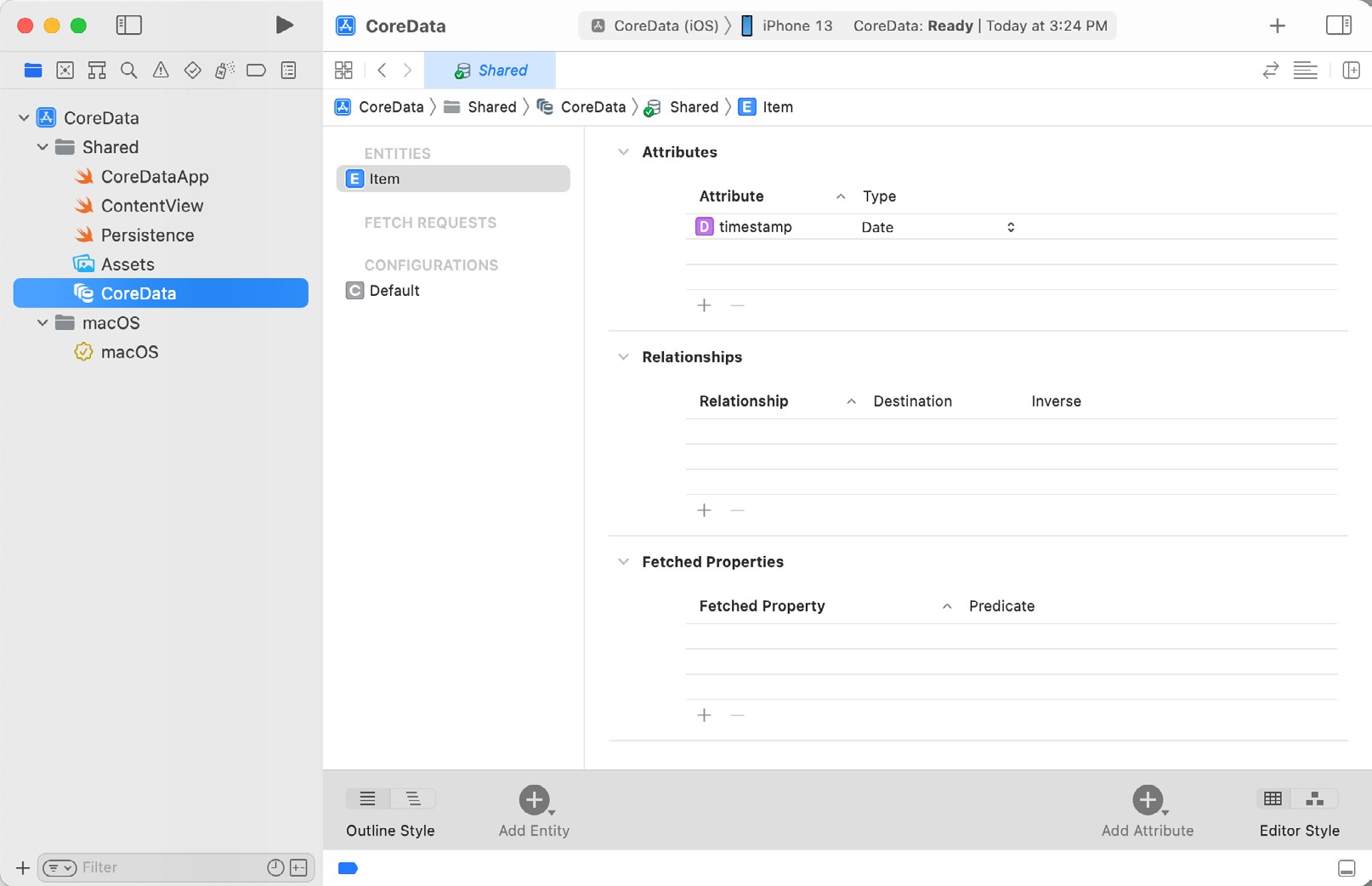1372x886 pixels.
Task: Add fetched property with plus button
Action: click(704, 715)
